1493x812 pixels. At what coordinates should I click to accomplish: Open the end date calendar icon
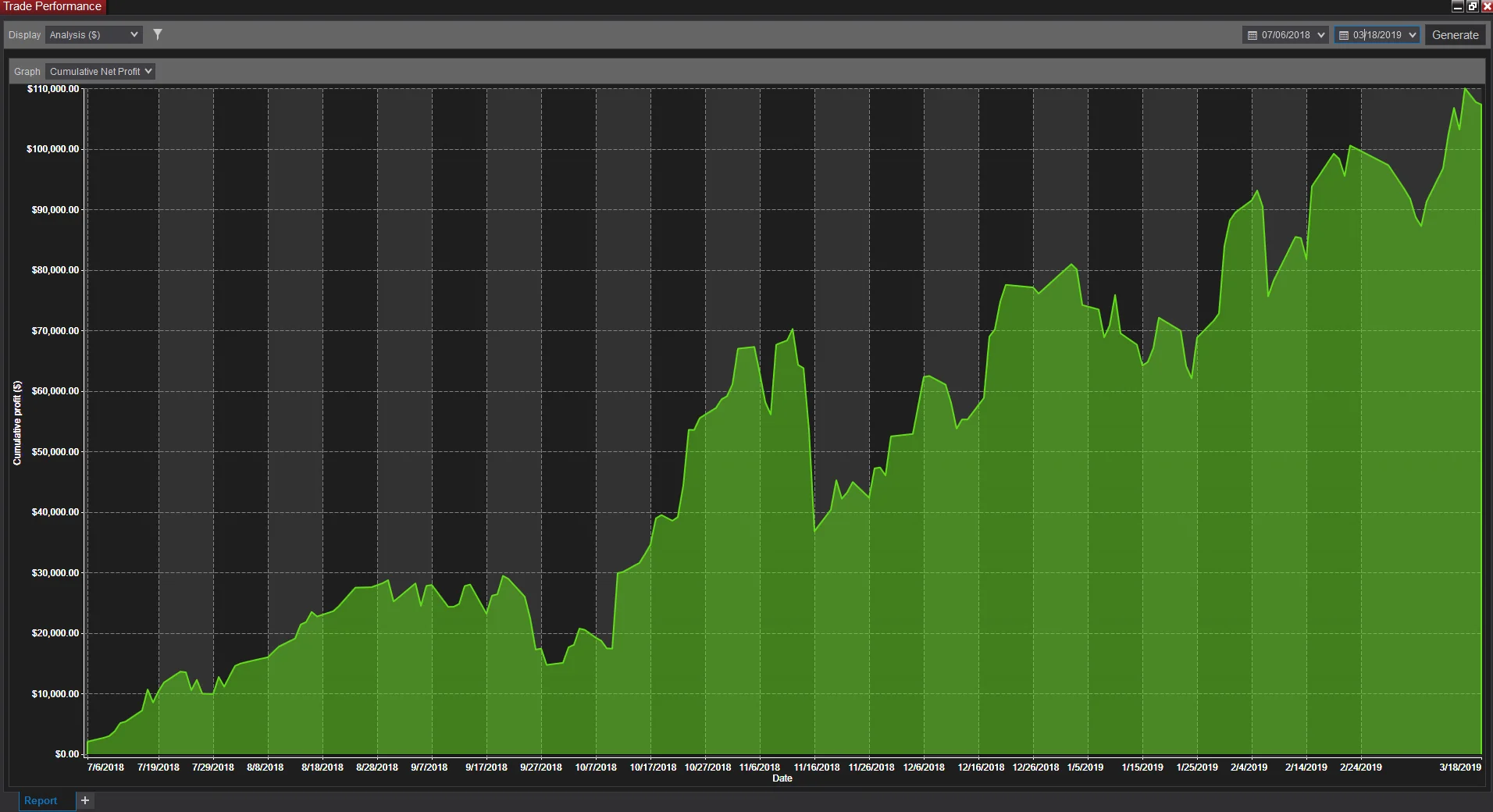click(x=1344, y=35)
